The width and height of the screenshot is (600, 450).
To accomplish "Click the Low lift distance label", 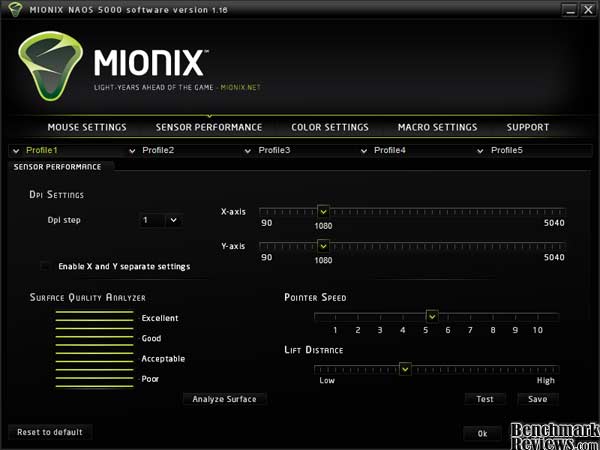I will pyautogui.click(x=327, y=380).
